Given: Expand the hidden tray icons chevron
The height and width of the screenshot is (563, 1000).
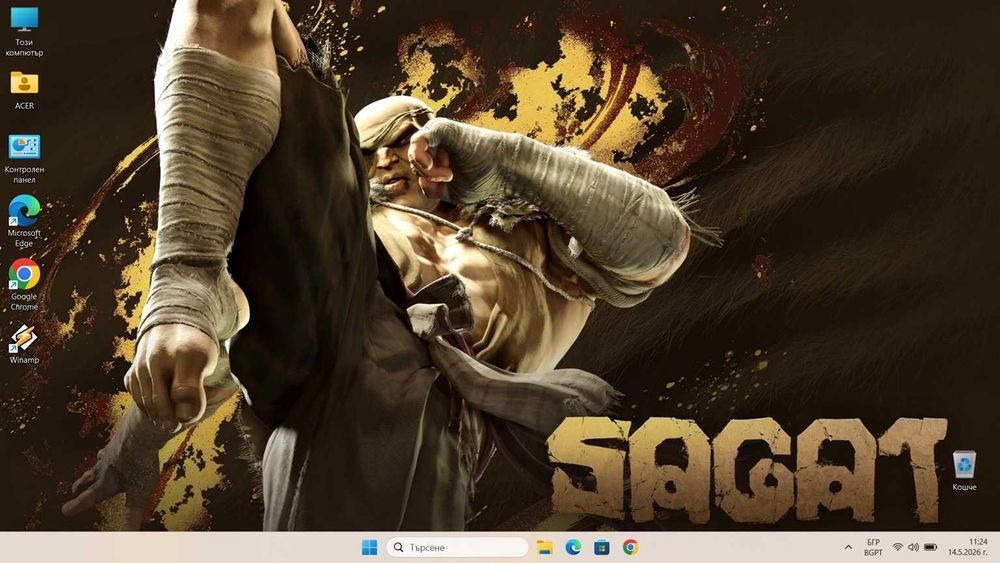Looking at the screenshot, I should click(x=848, y=547).
